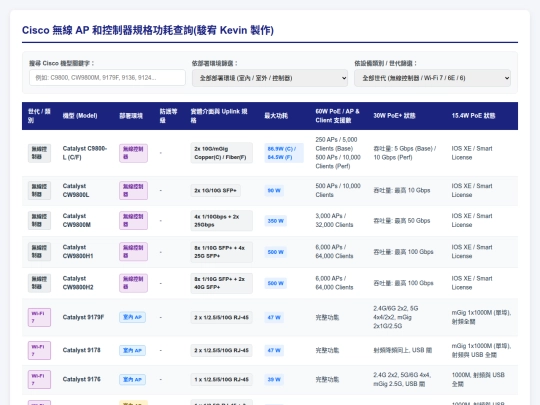Click the Wi-Fi 7 badge in Catalyst 9178 row
The height and width of the screenshot is (405, 540).
39,350
